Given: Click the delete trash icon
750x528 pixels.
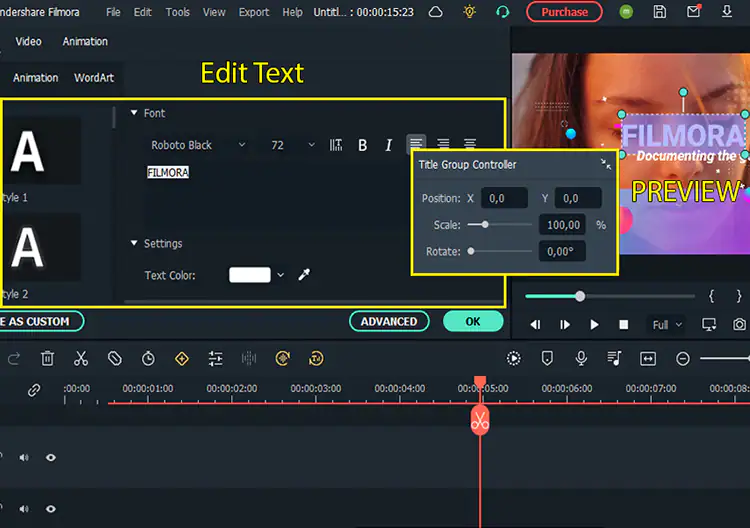Looking at the screenshot, I should click(x=47, y=358).
